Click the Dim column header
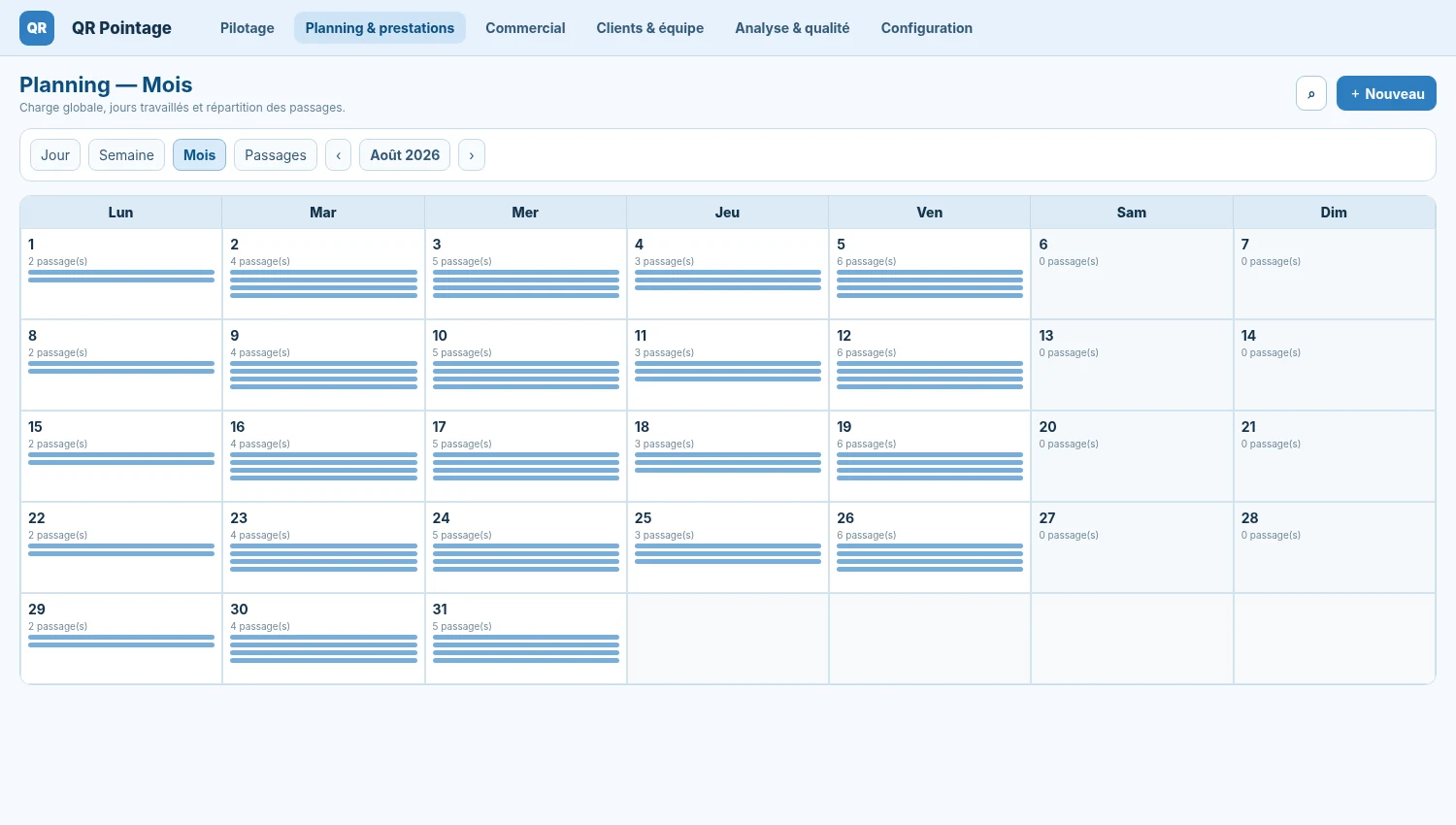This screenshot has height=825, width=1456. (1335, 213)
